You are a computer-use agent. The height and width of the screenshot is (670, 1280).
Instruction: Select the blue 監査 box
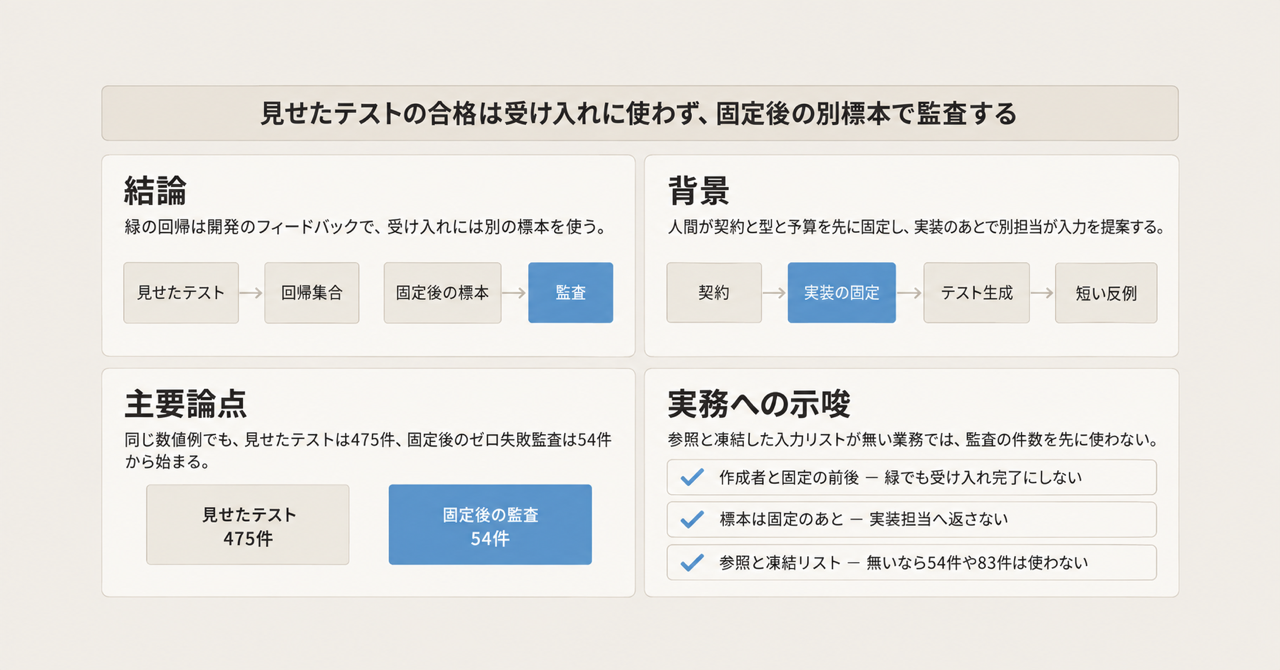(570, 293)
